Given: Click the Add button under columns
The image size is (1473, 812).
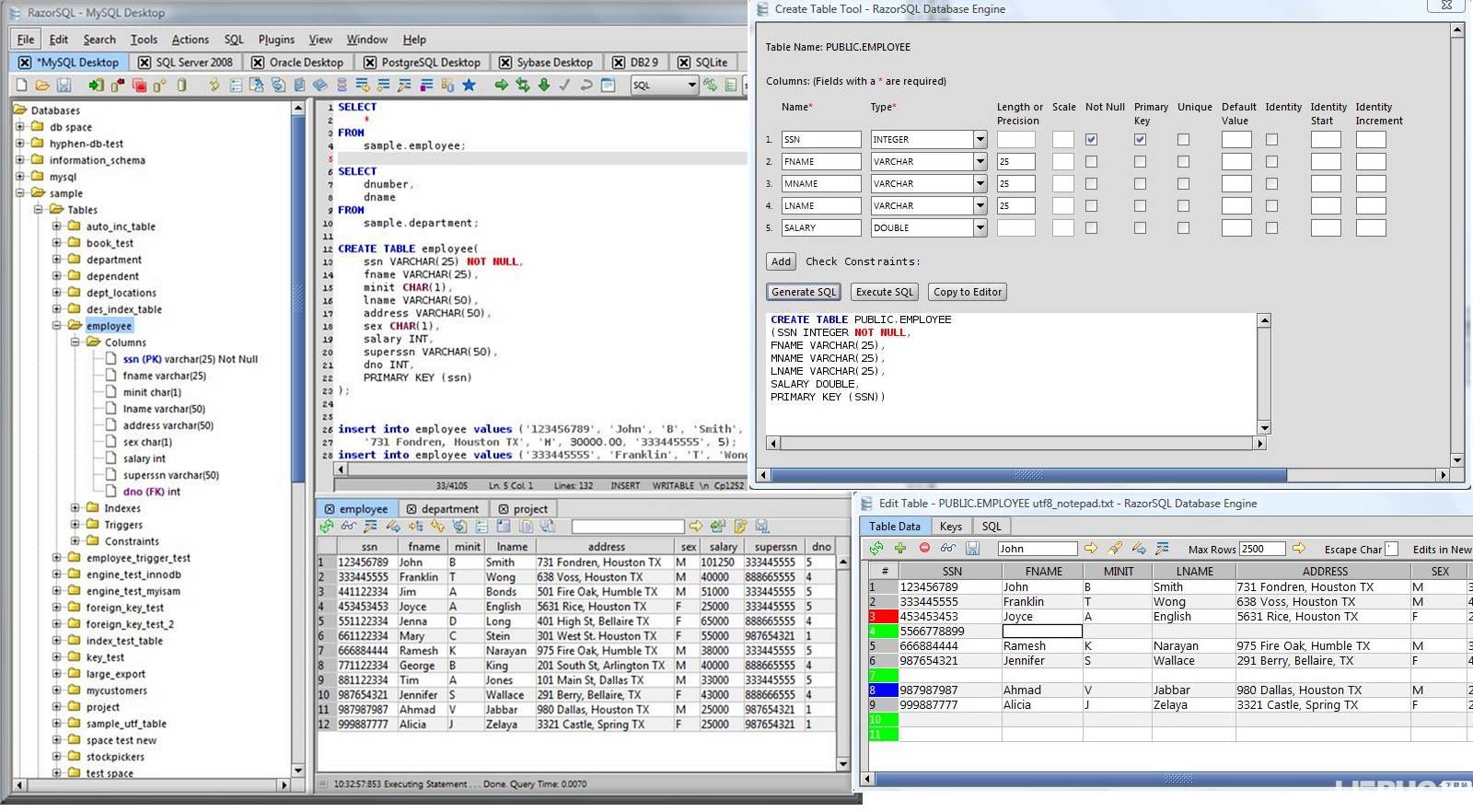Looking at the screenshot, I should point(781,261).
